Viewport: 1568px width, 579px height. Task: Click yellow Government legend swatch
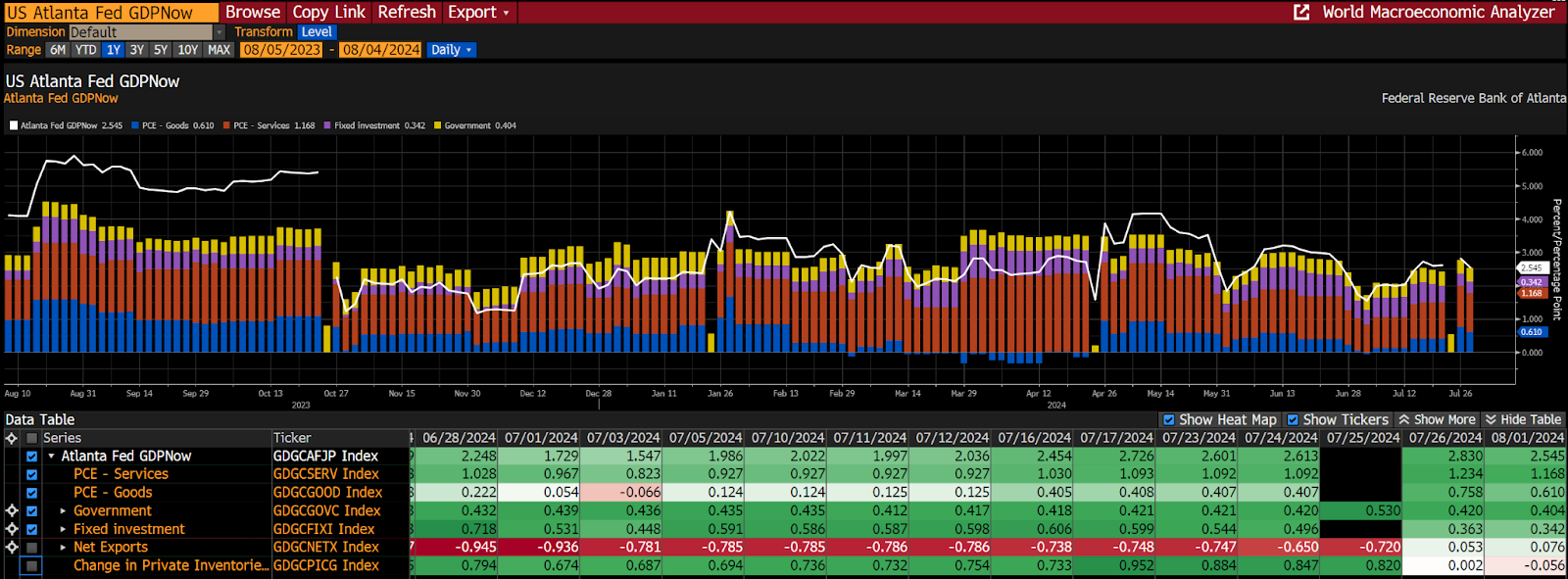click(438, 125)
